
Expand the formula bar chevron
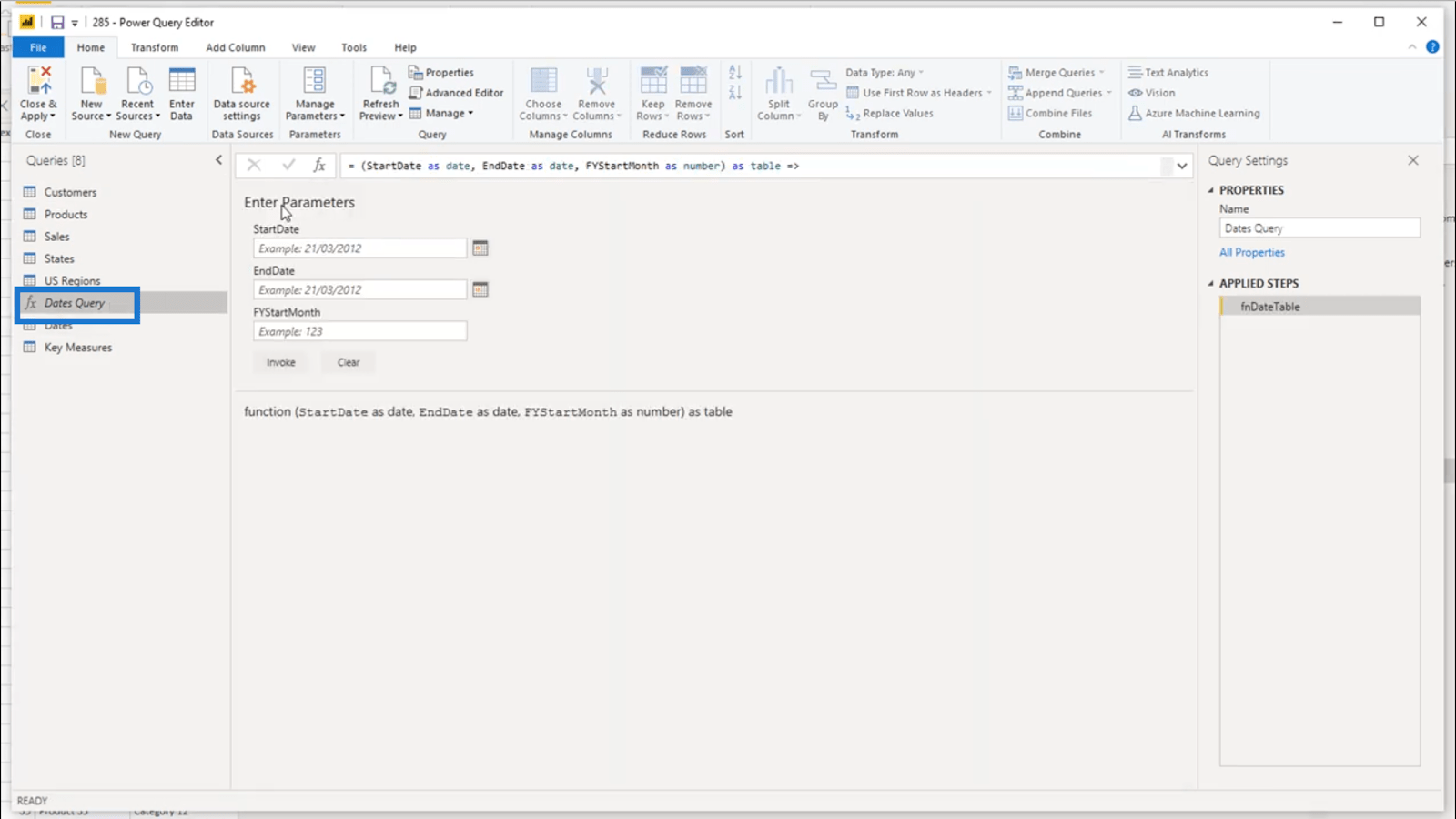tap(1182, 166)
